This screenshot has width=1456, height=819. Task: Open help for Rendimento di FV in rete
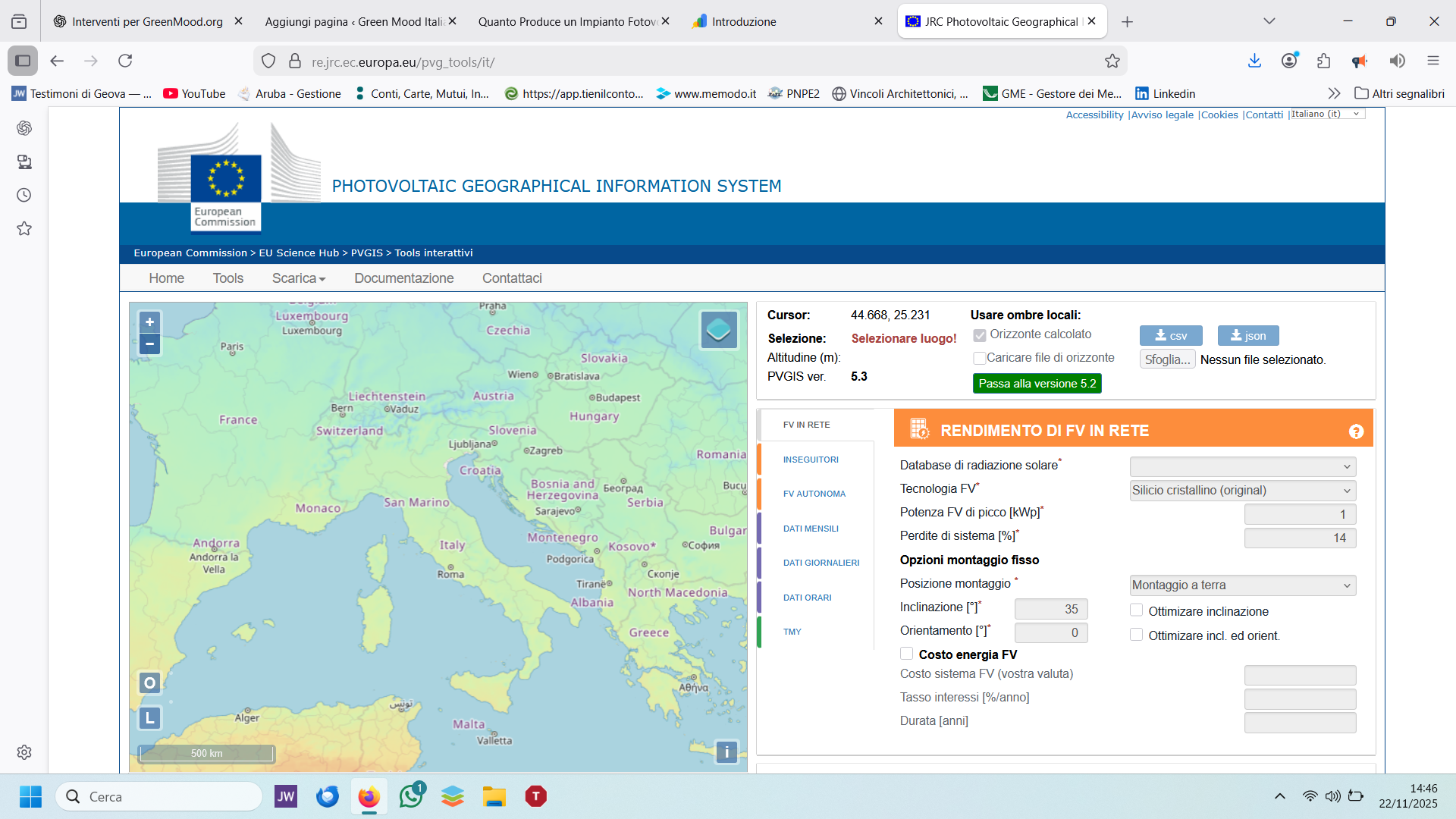point(1356,431)
